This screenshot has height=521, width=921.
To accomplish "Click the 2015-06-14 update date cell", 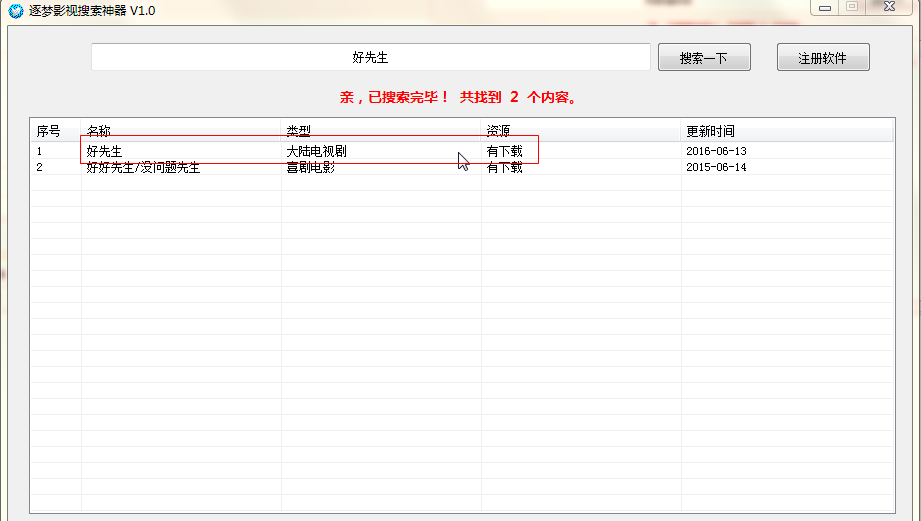I will (716, 168).
